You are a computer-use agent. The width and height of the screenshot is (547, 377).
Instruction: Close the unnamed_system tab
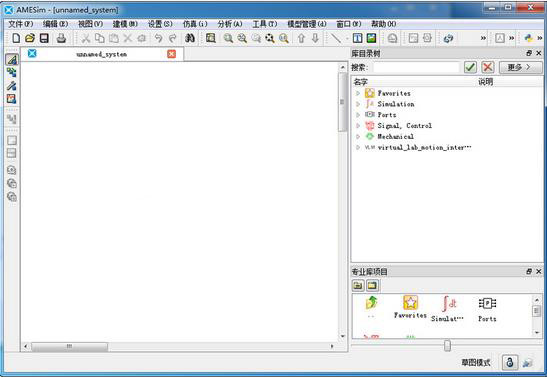coord(171,54)
